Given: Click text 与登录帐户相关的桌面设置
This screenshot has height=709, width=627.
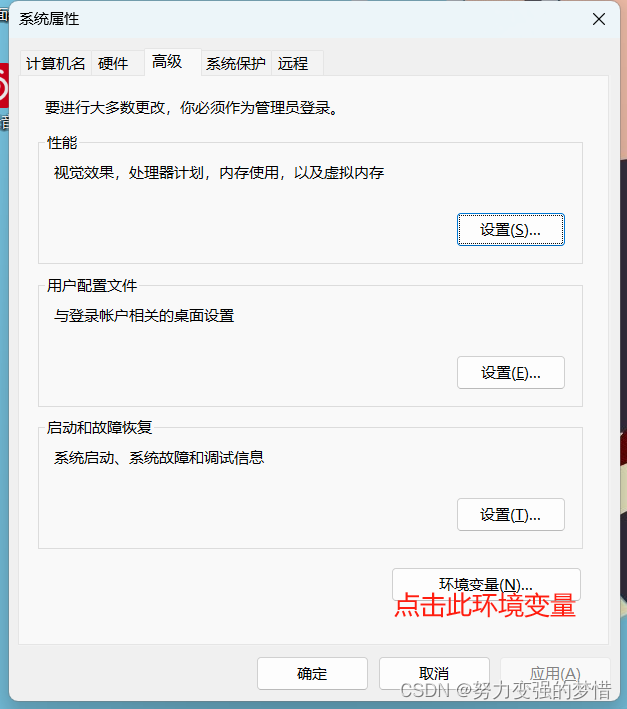Looking at the screenshot, I should coord(144,315).
